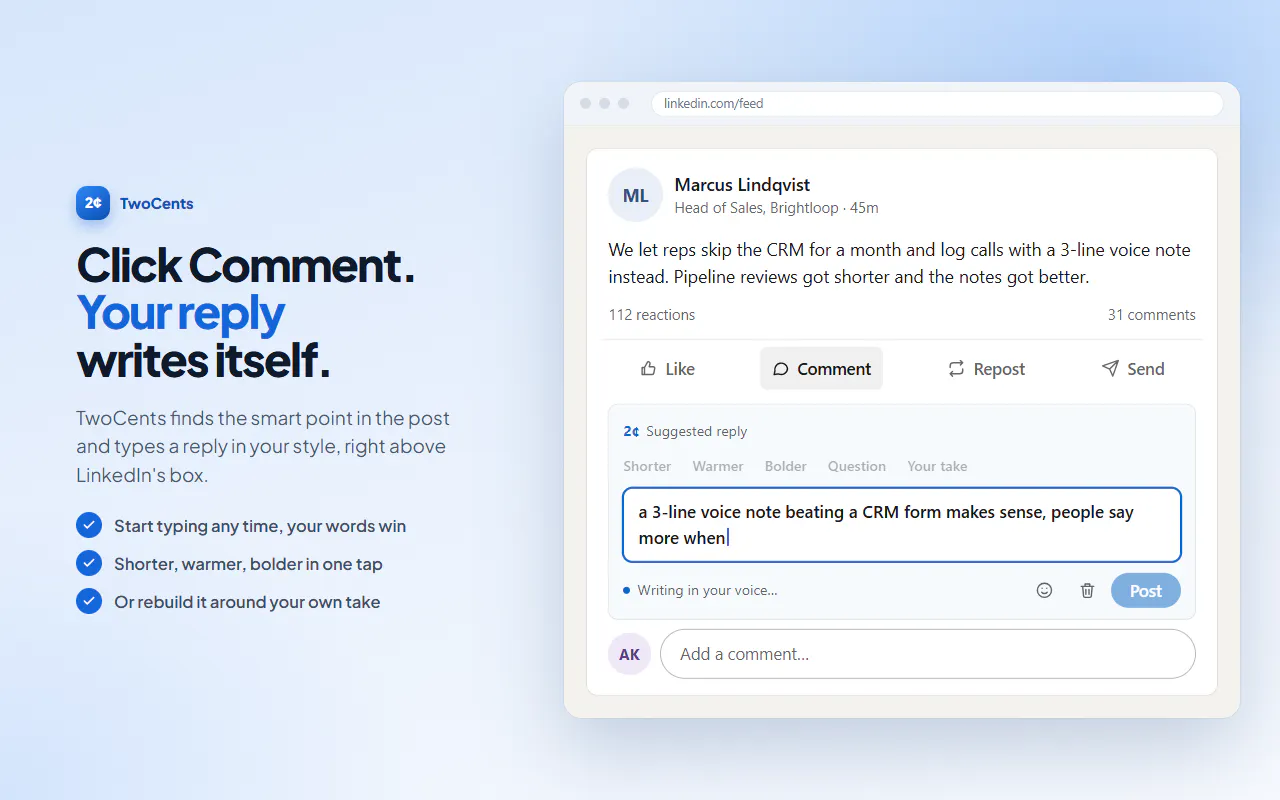Select the Your take option
1280x800 pixels.
pyautogui.click(x=937, y=466)
